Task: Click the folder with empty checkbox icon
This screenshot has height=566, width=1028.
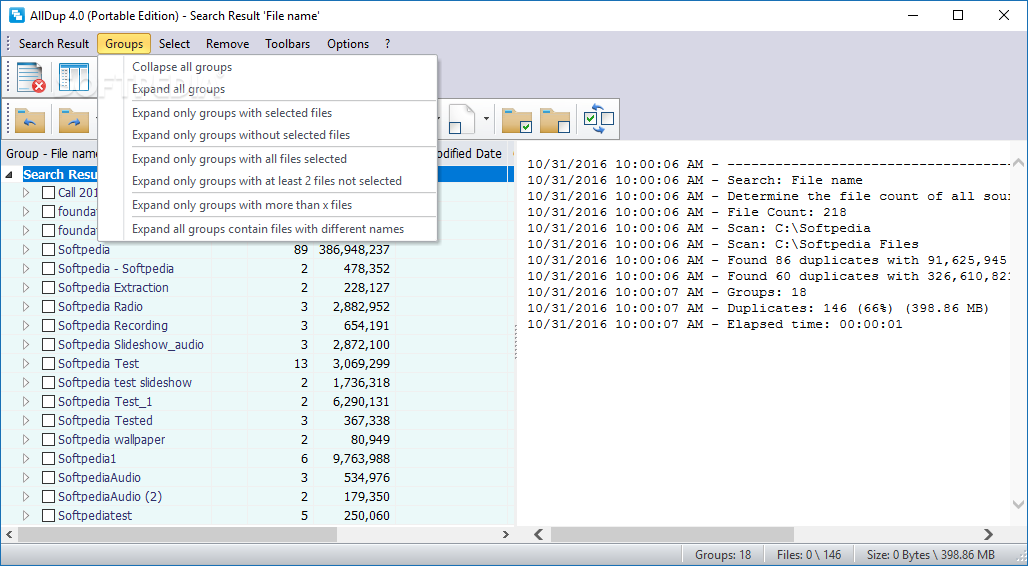Action: (555, 120)
